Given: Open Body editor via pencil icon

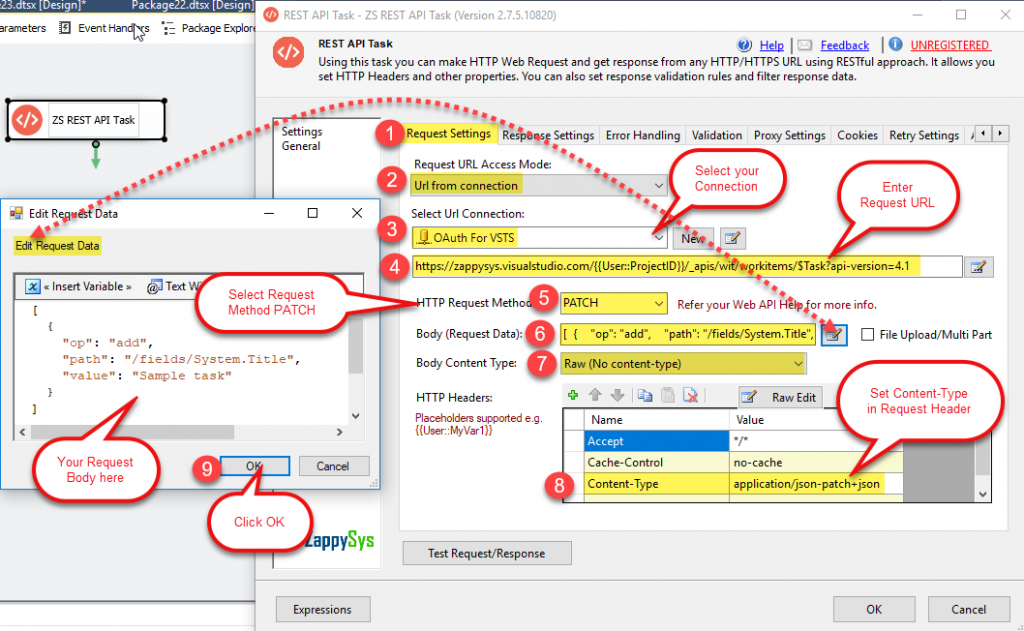Looking at the screenshot, I should pos(833,335).
